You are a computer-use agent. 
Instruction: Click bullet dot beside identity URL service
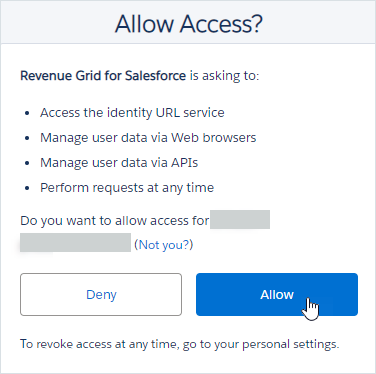pos(27,113)
